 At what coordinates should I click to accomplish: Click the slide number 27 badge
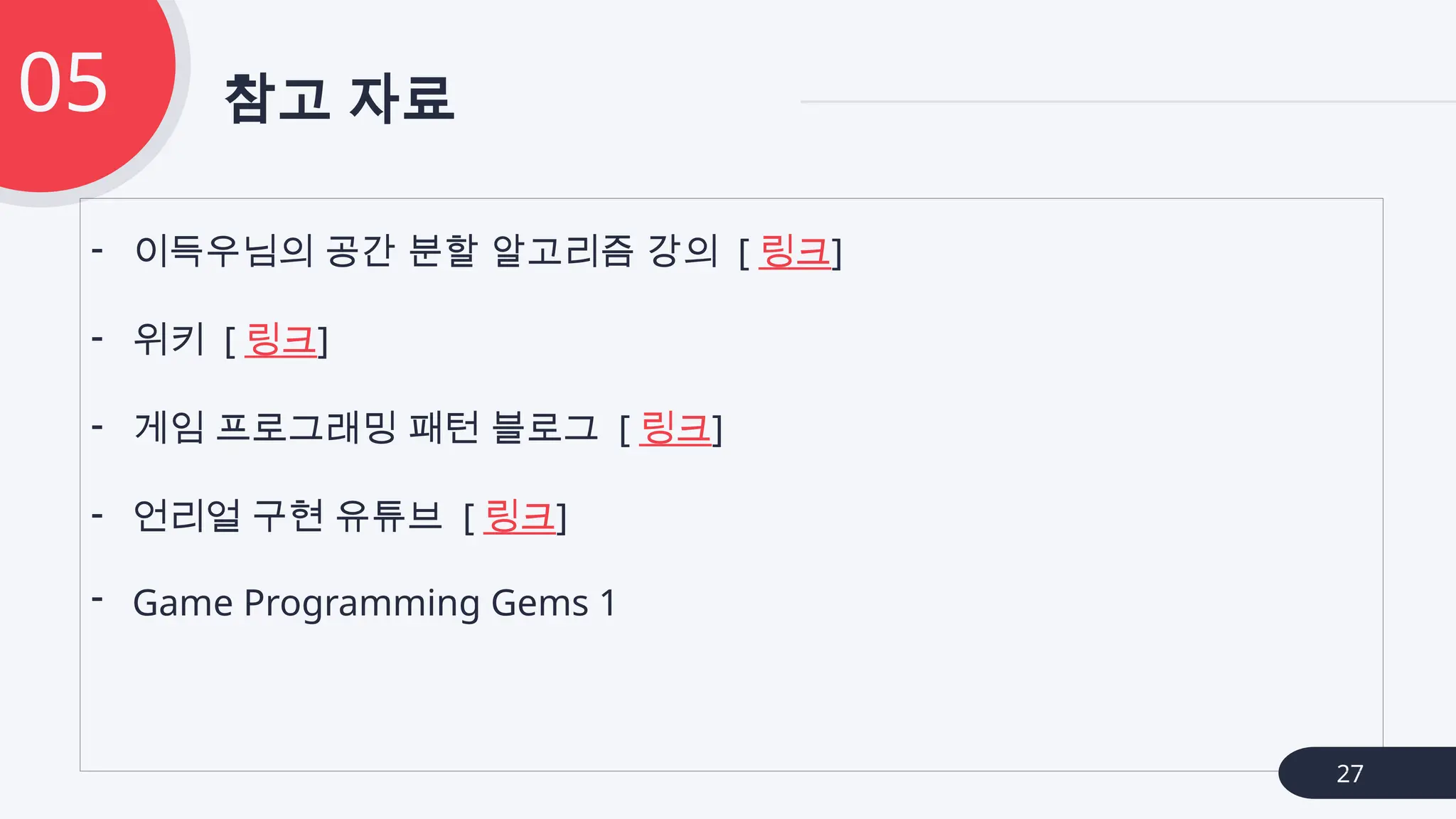pyautogui.click(x=1350, y=773)
